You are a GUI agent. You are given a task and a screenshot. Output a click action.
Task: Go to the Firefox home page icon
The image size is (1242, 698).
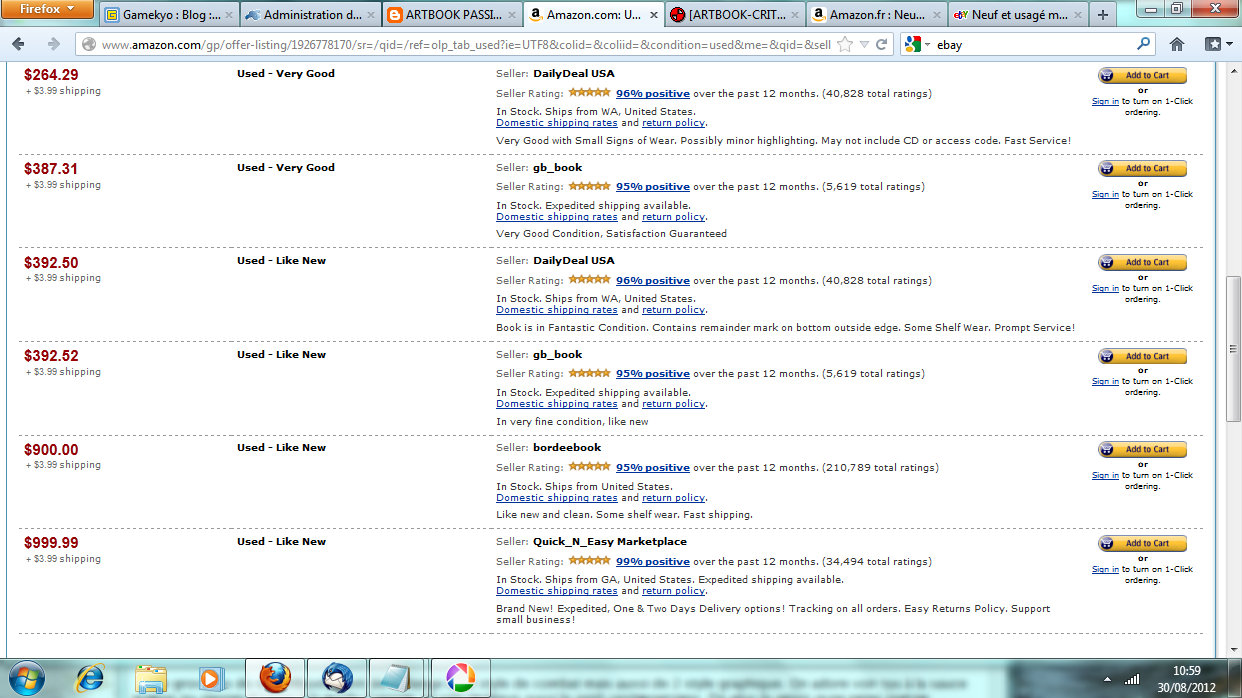(1177, 45)
